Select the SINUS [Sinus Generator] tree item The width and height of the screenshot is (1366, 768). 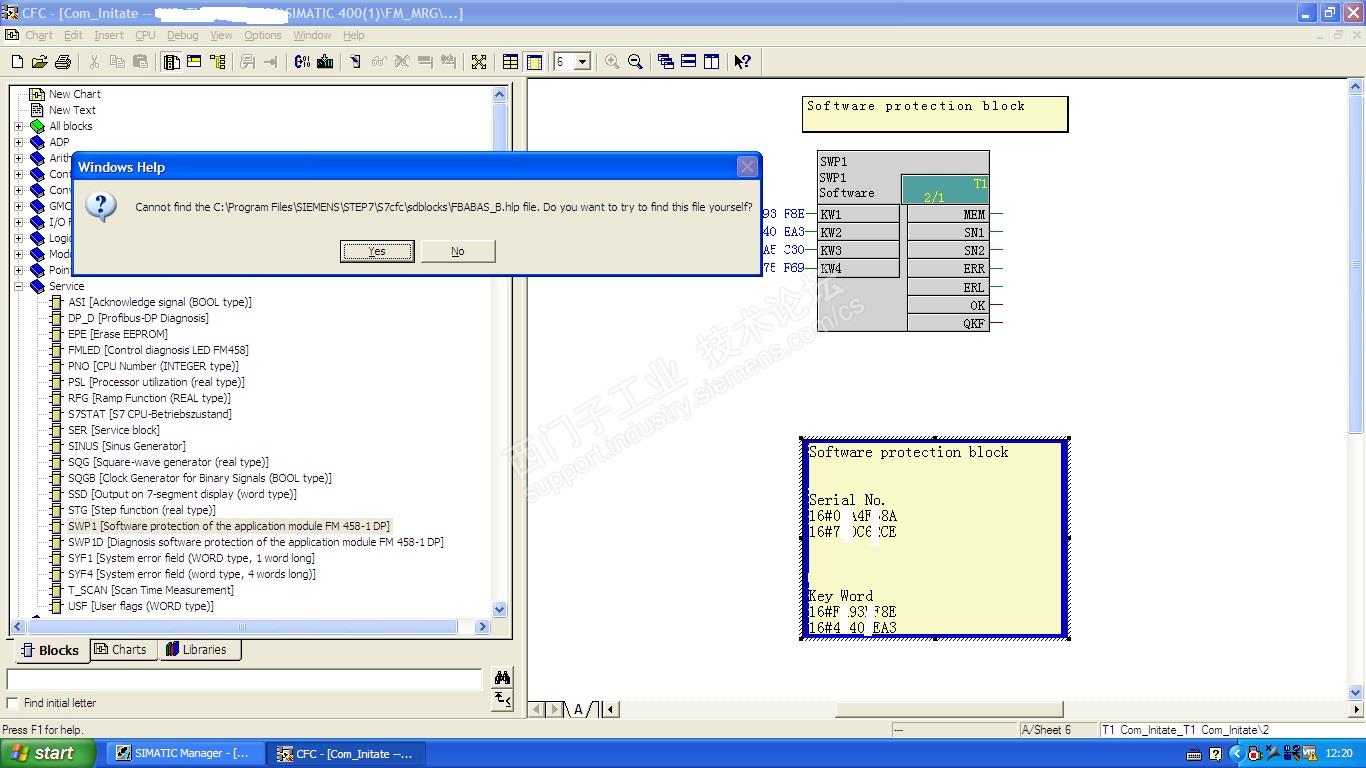(x=126, y=446)
